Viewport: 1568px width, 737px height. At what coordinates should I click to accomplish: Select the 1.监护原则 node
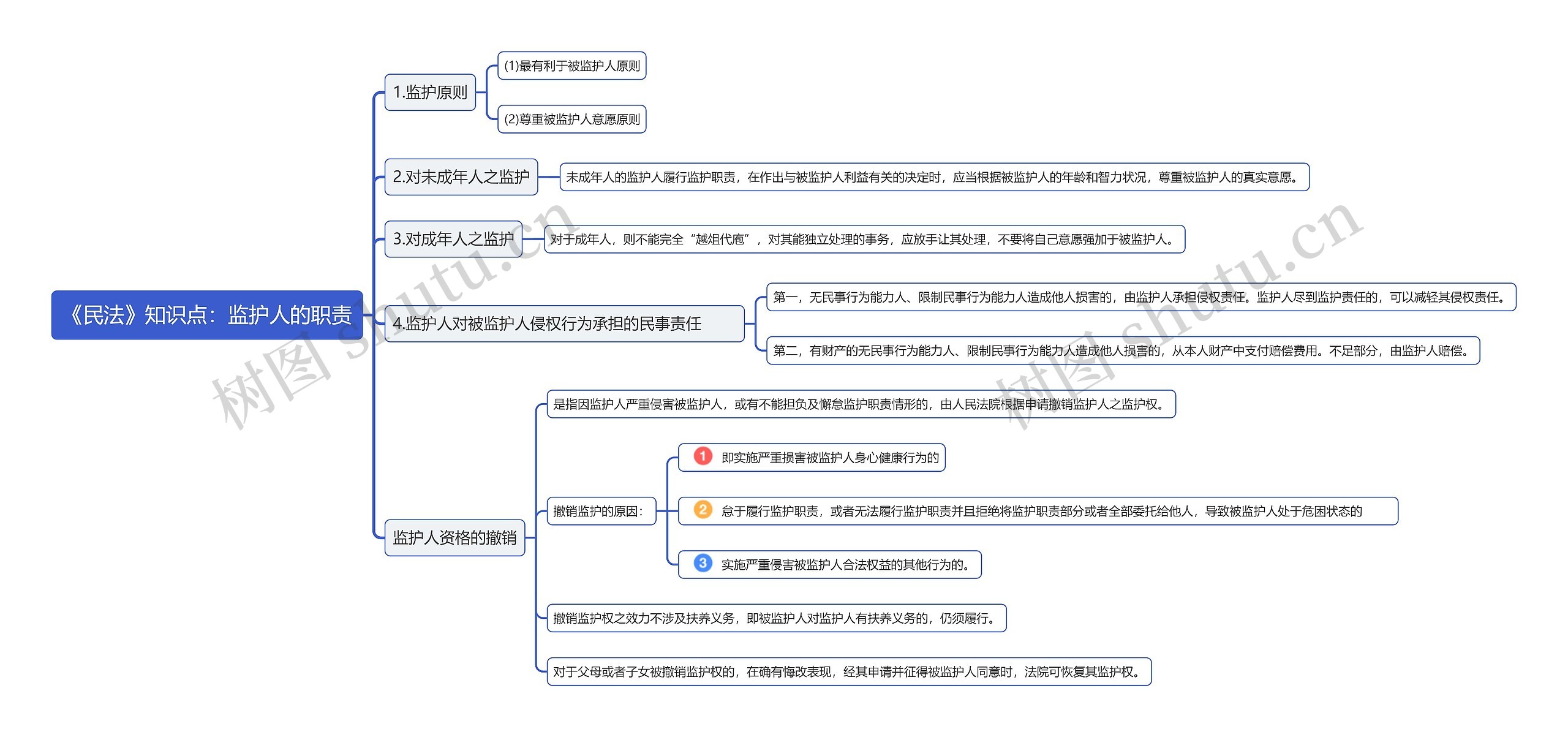(430, 93)
